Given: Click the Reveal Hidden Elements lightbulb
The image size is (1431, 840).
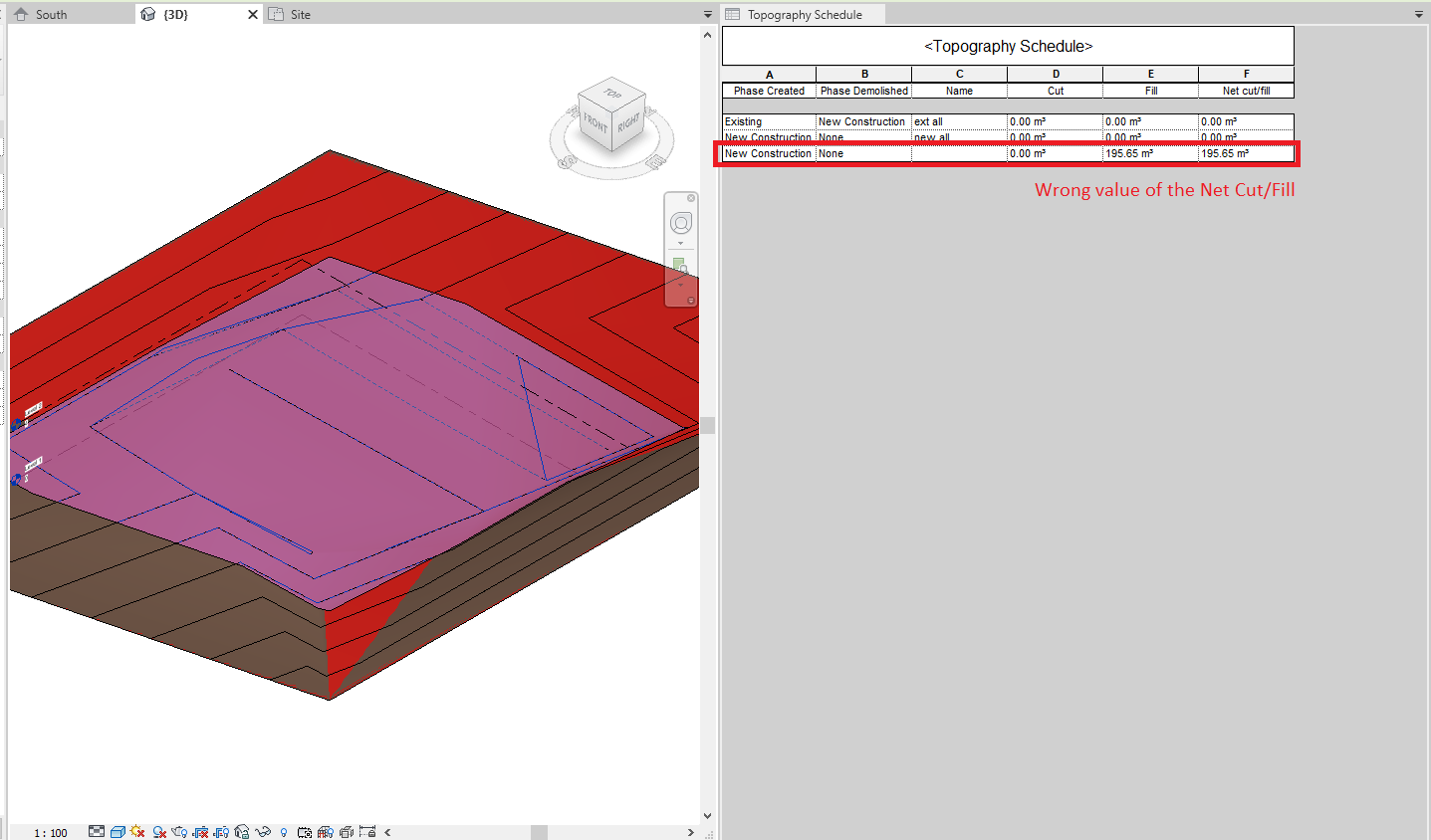Looking at the screenshot, I should [x=284, y=831].
